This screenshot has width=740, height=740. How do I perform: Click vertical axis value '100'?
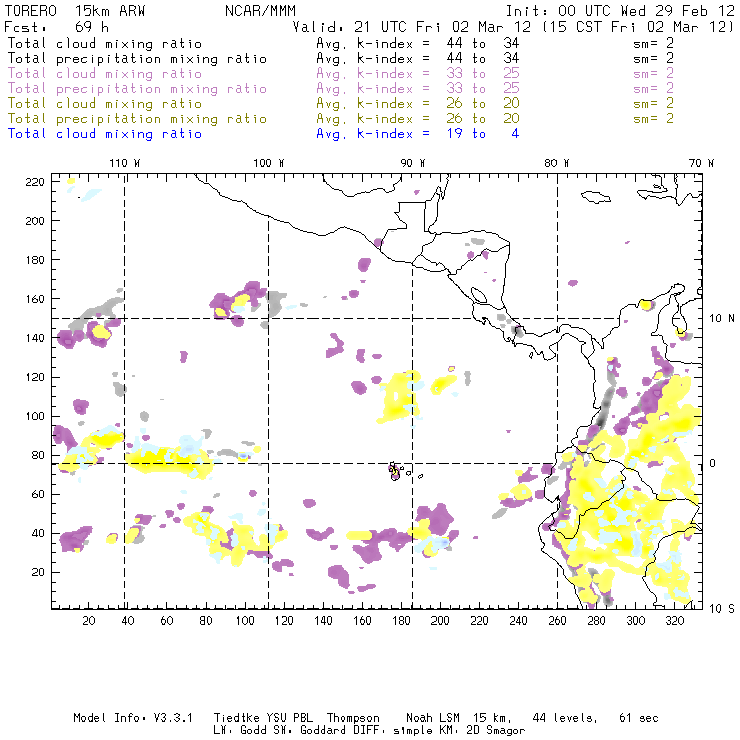point(35,416)
